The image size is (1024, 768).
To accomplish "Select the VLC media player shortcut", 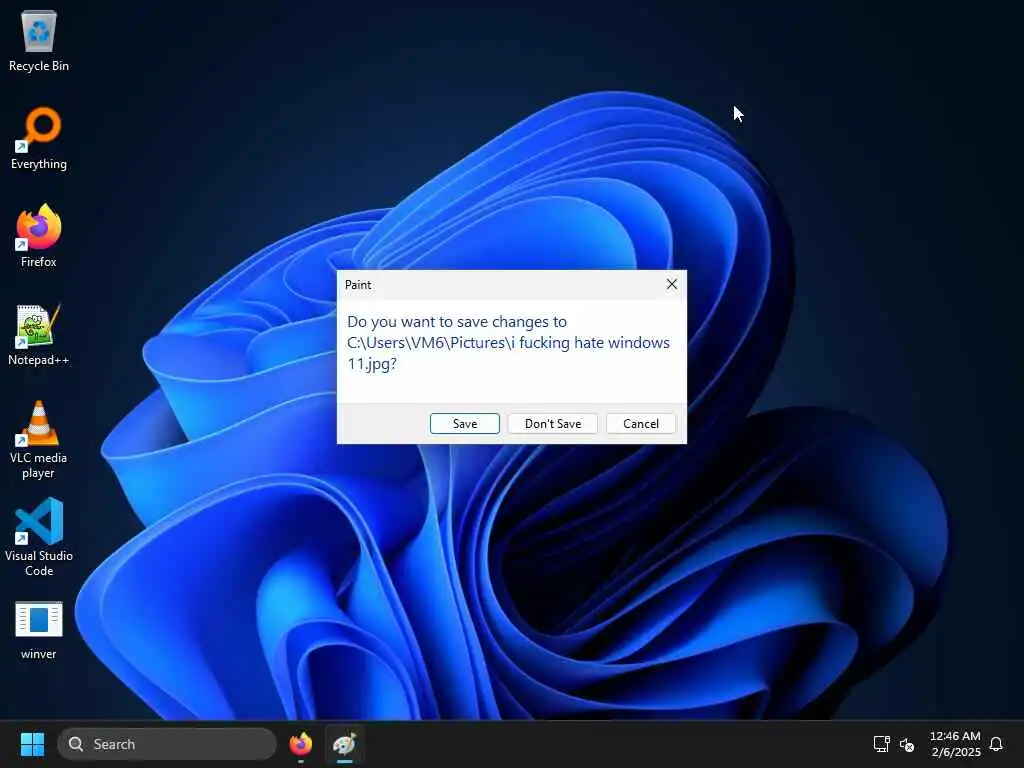I will click(39, 440).
